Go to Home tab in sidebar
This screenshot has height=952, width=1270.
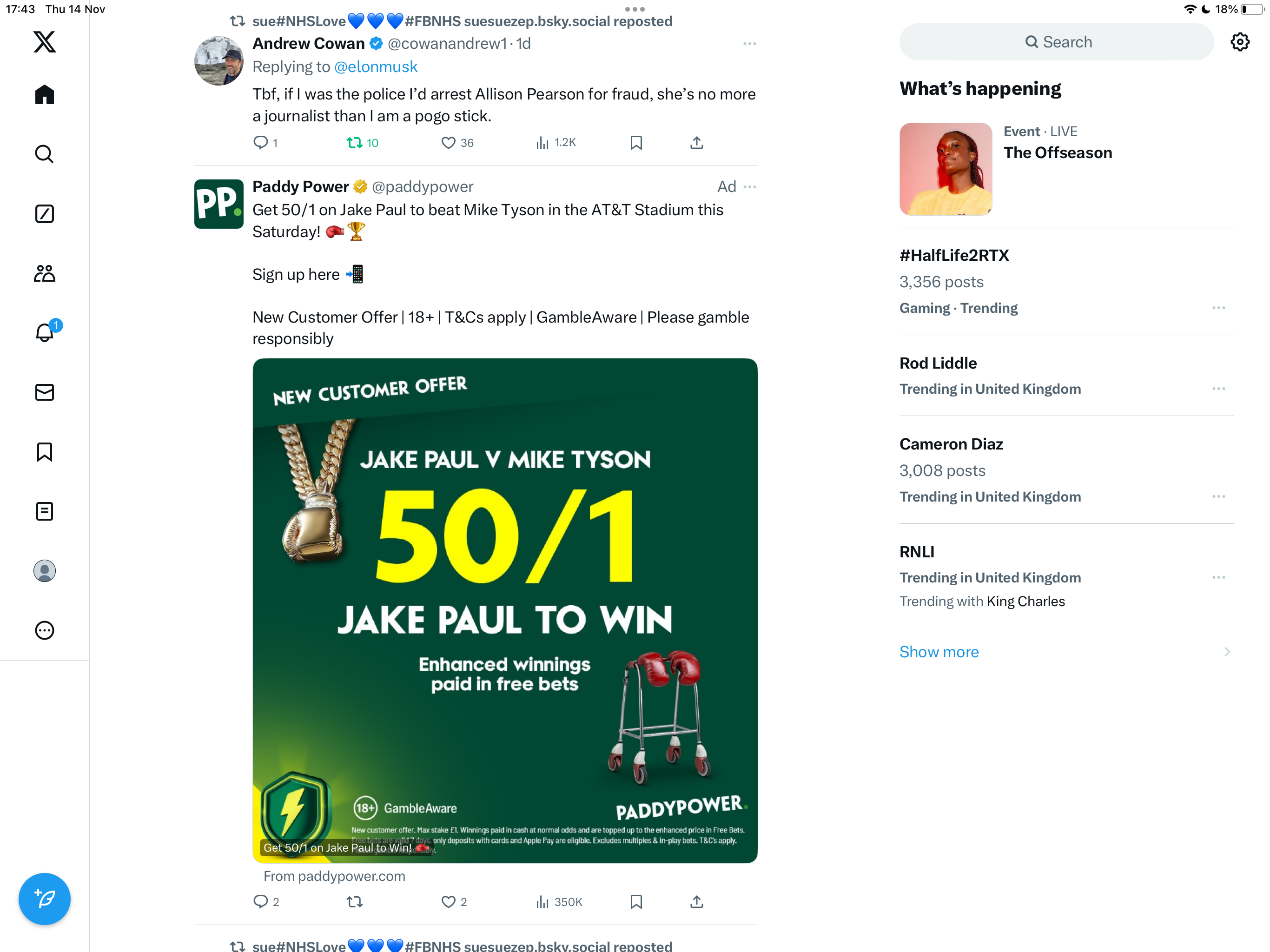(44, 95)
